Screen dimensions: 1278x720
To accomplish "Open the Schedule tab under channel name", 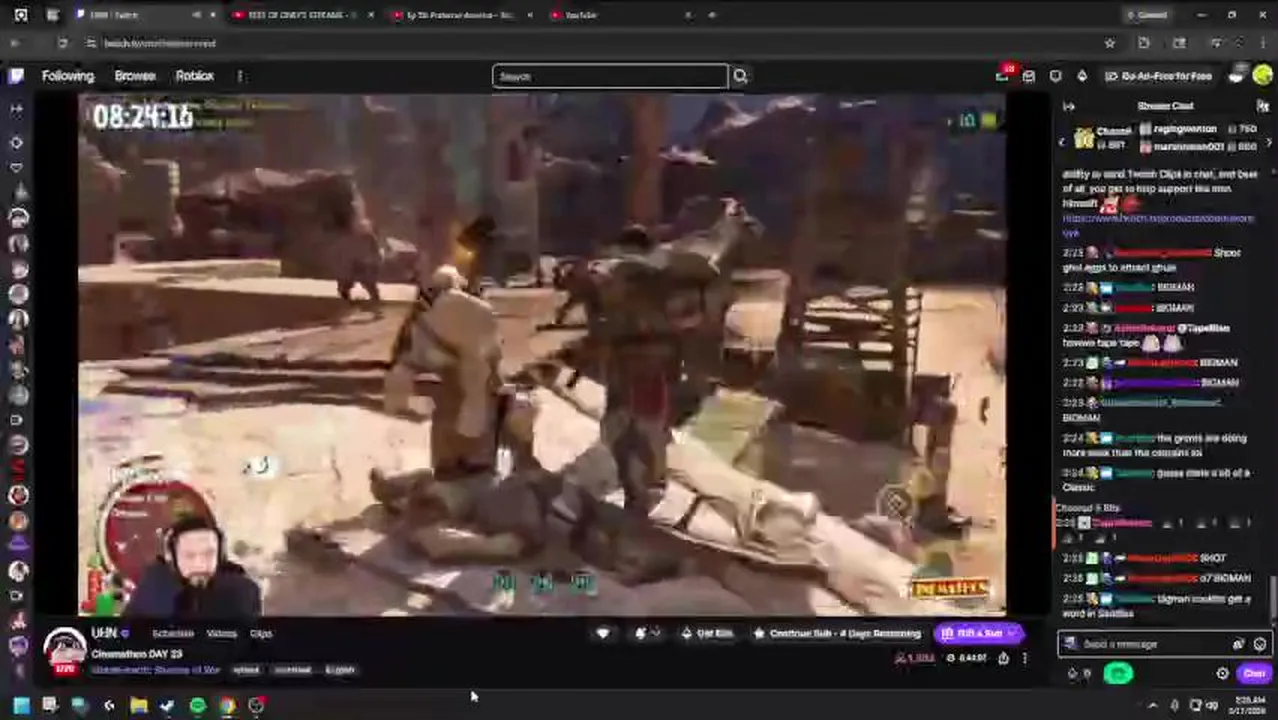I will coord(172,633).
